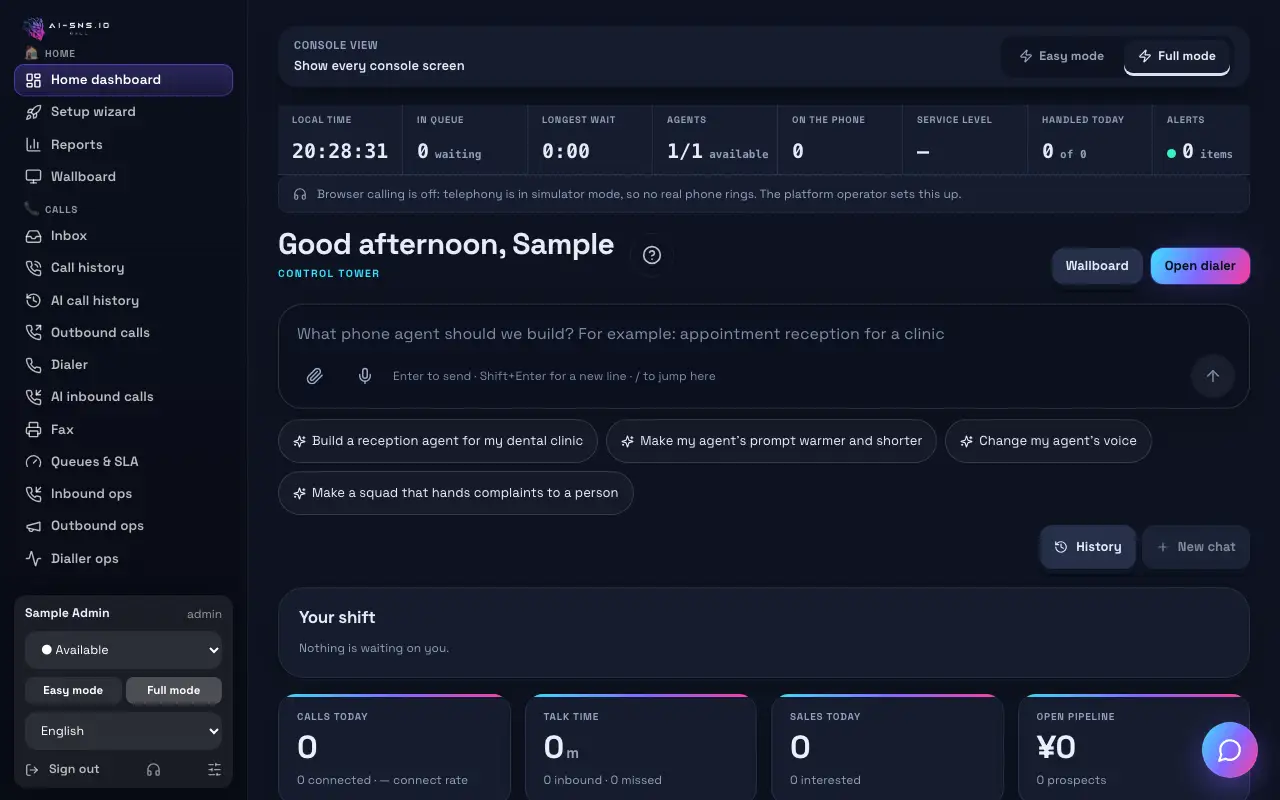
Task: Open the English language dropdown
Action: coord(124,731)
